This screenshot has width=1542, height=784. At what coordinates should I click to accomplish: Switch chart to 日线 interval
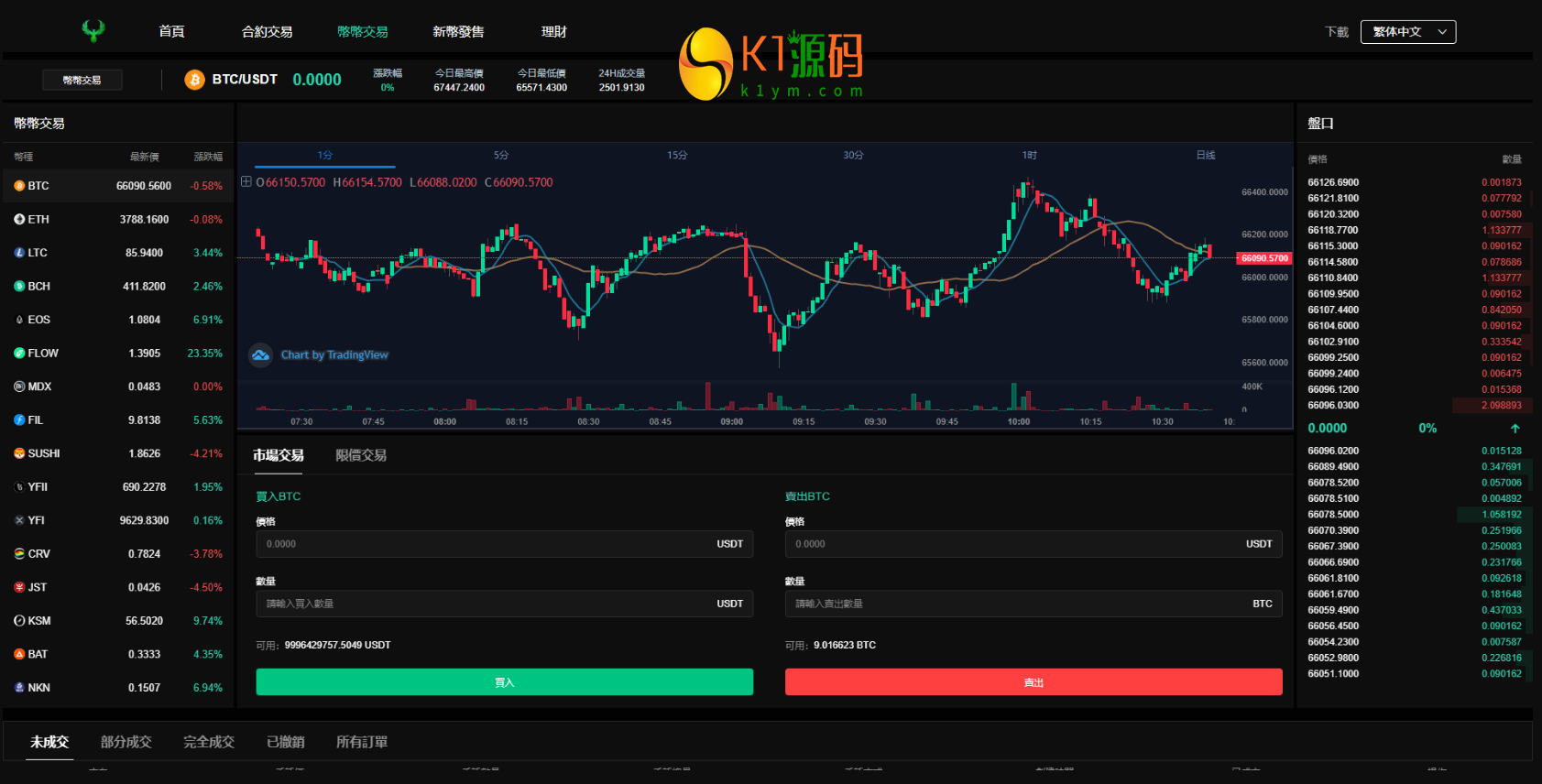[1205, 156]
